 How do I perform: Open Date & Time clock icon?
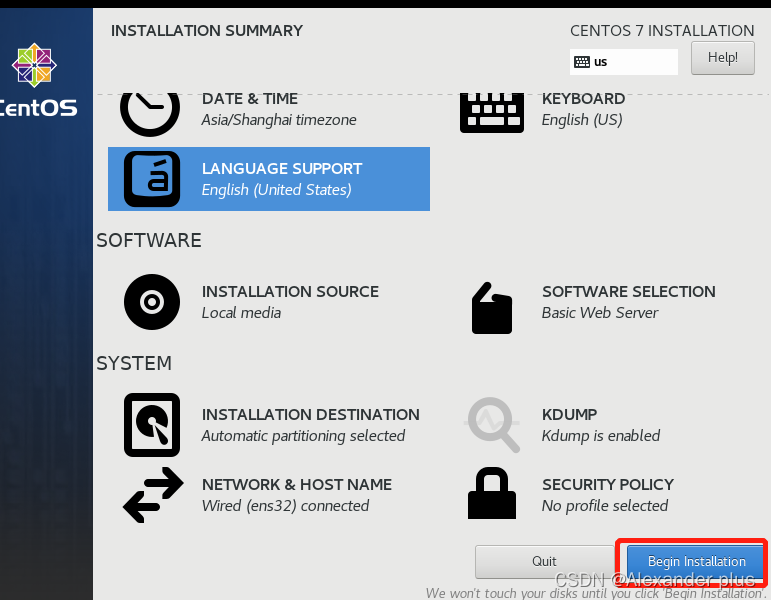point(150,115)
